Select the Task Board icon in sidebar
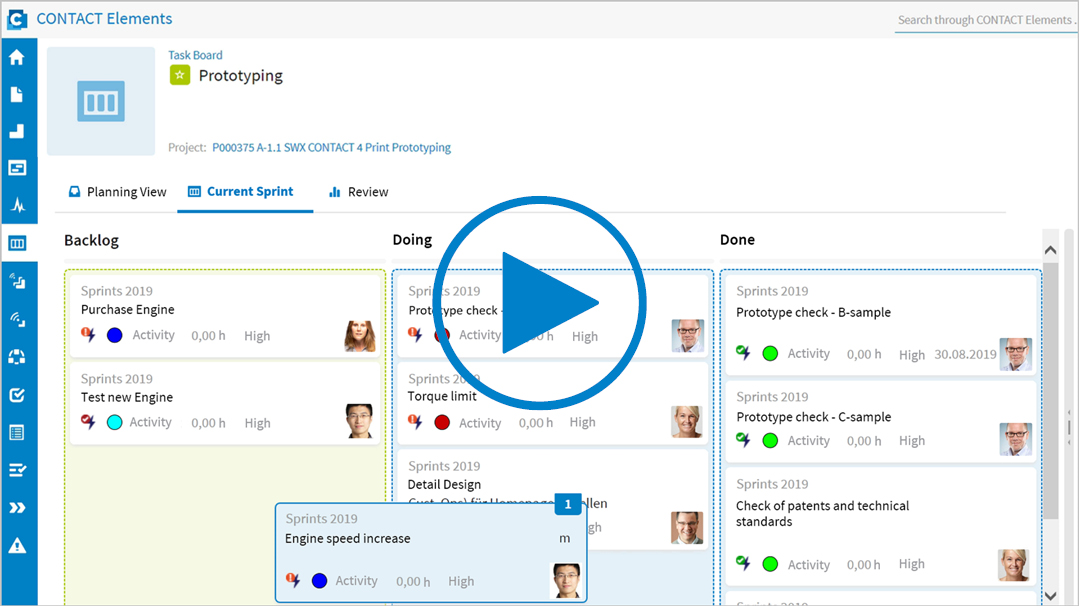 tap(17, 244)
